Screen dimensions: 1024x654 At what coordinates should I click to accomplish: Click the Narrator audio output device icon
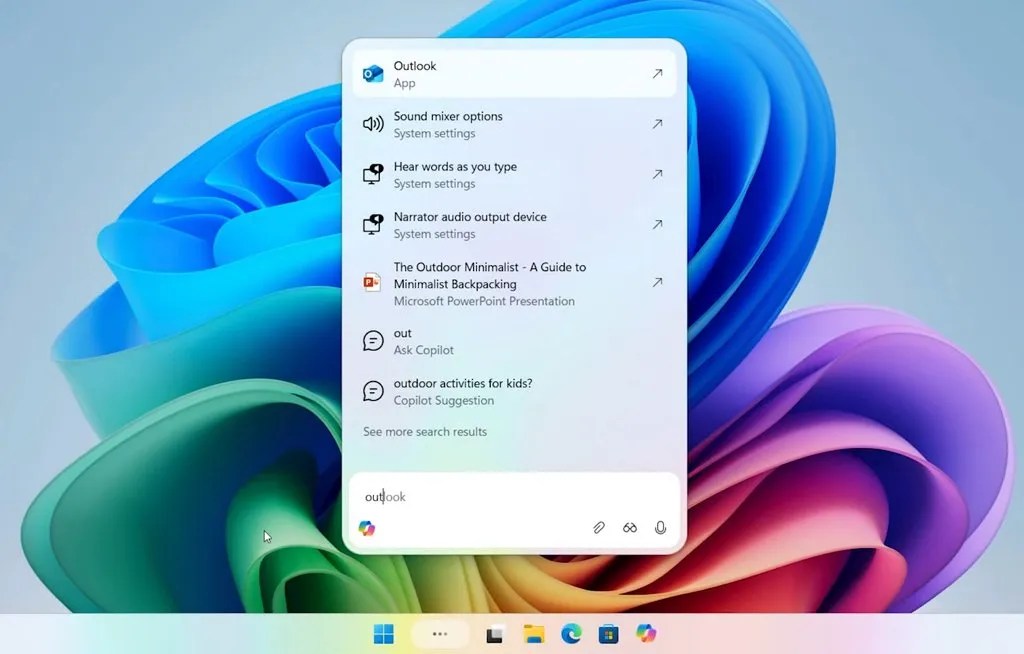tap(372, 224)
